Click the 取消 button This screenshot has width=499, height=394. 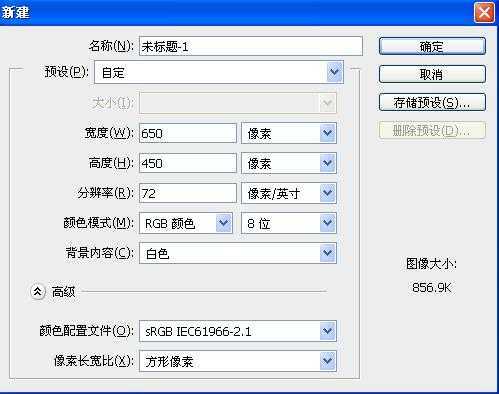[432, 74]
